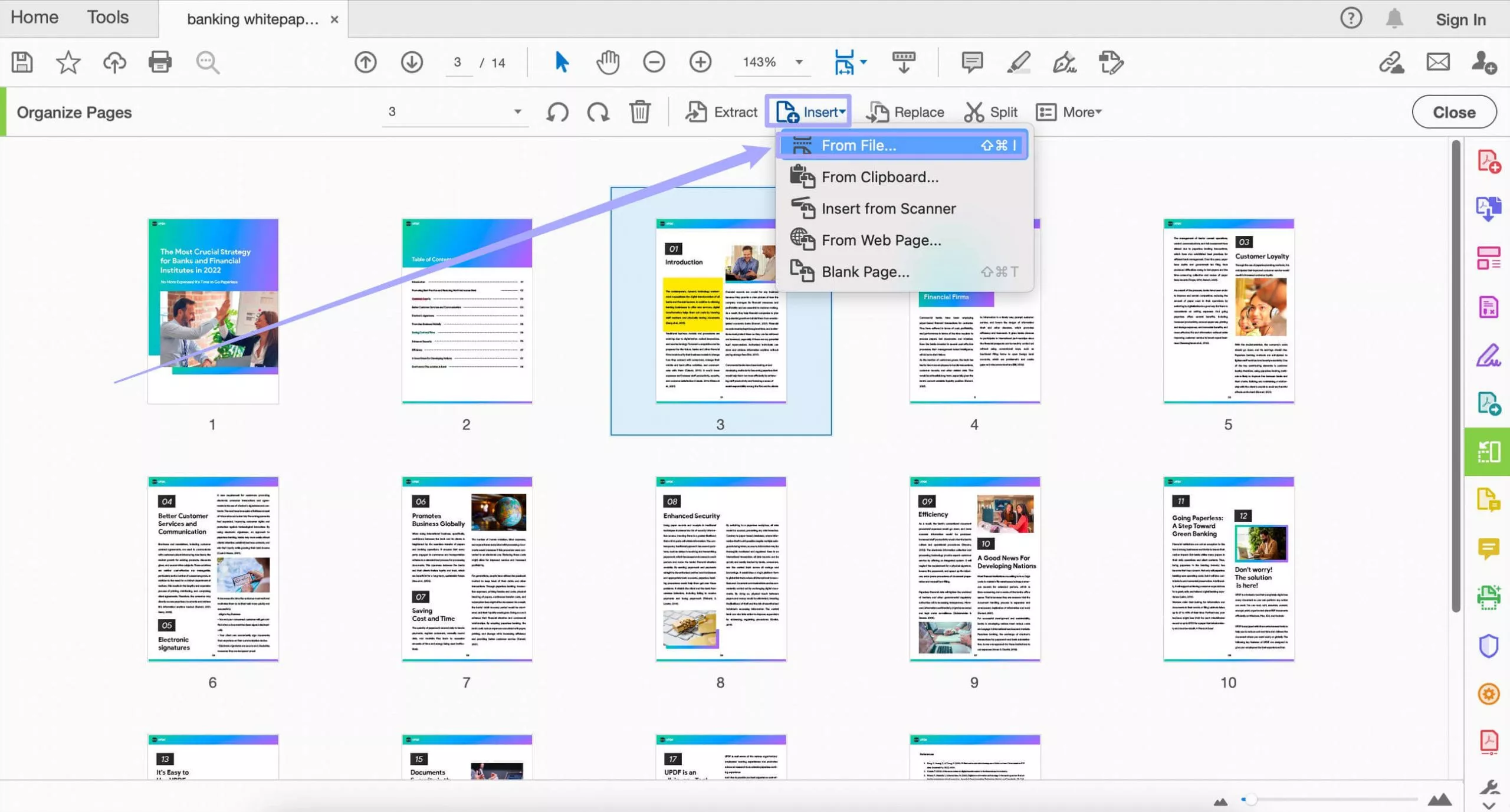Click the stamp tool icon
The height and width of the screenshot is (812, 1510).
pos(1111,62)
